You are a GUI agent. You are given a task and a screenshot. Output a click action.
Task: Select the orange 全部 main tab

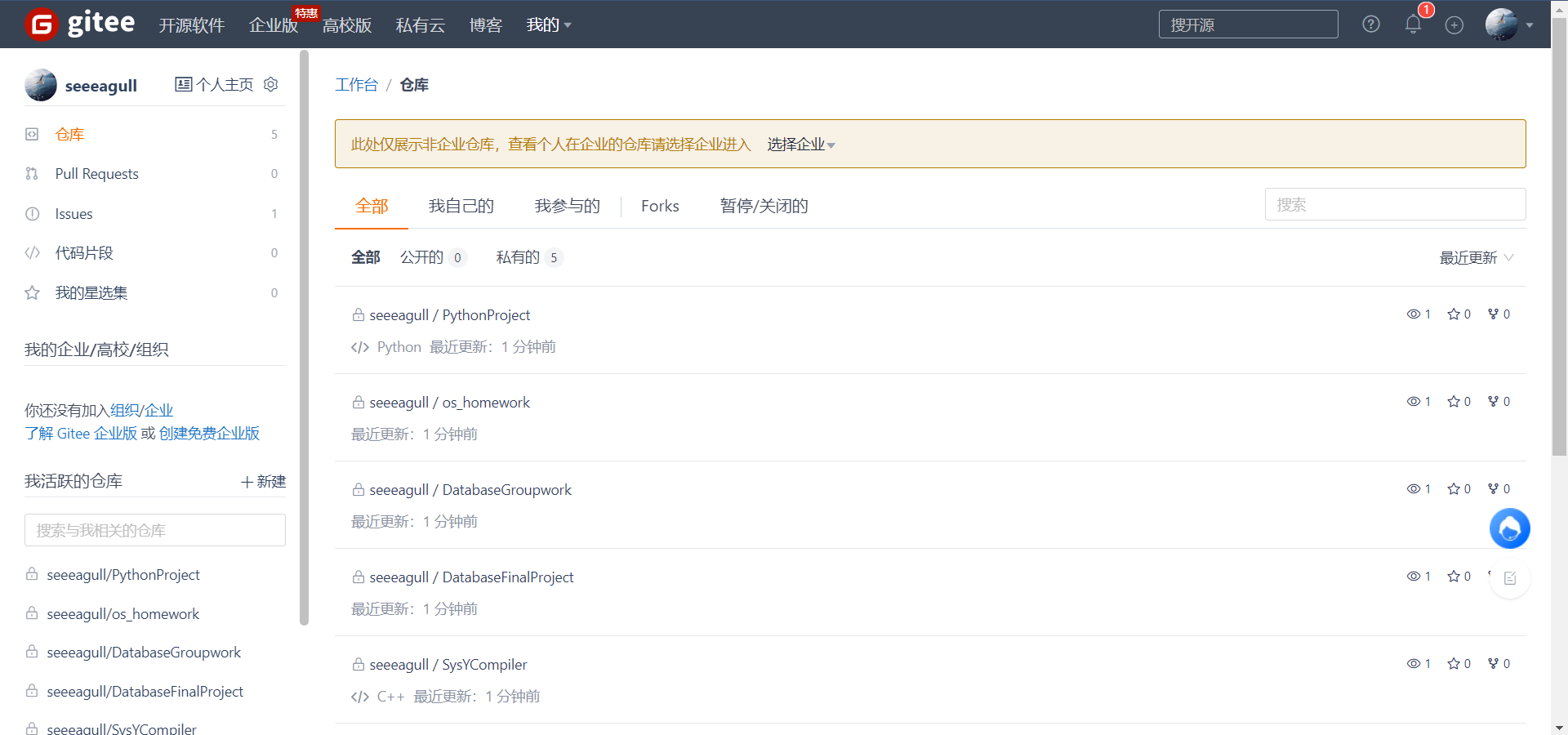tap(372, 206)
